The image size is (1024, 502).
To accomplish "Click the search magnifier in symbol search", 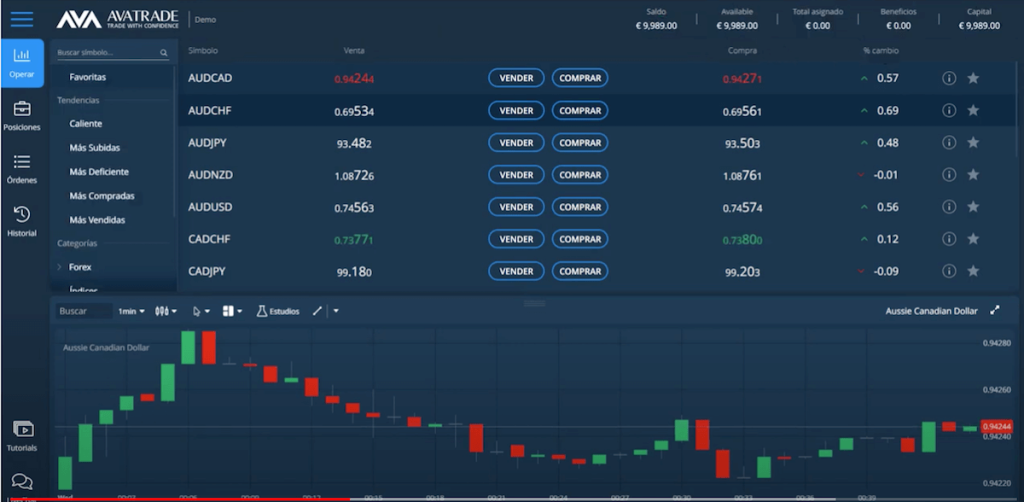I will pyautogui.click(x=164, y=53).
